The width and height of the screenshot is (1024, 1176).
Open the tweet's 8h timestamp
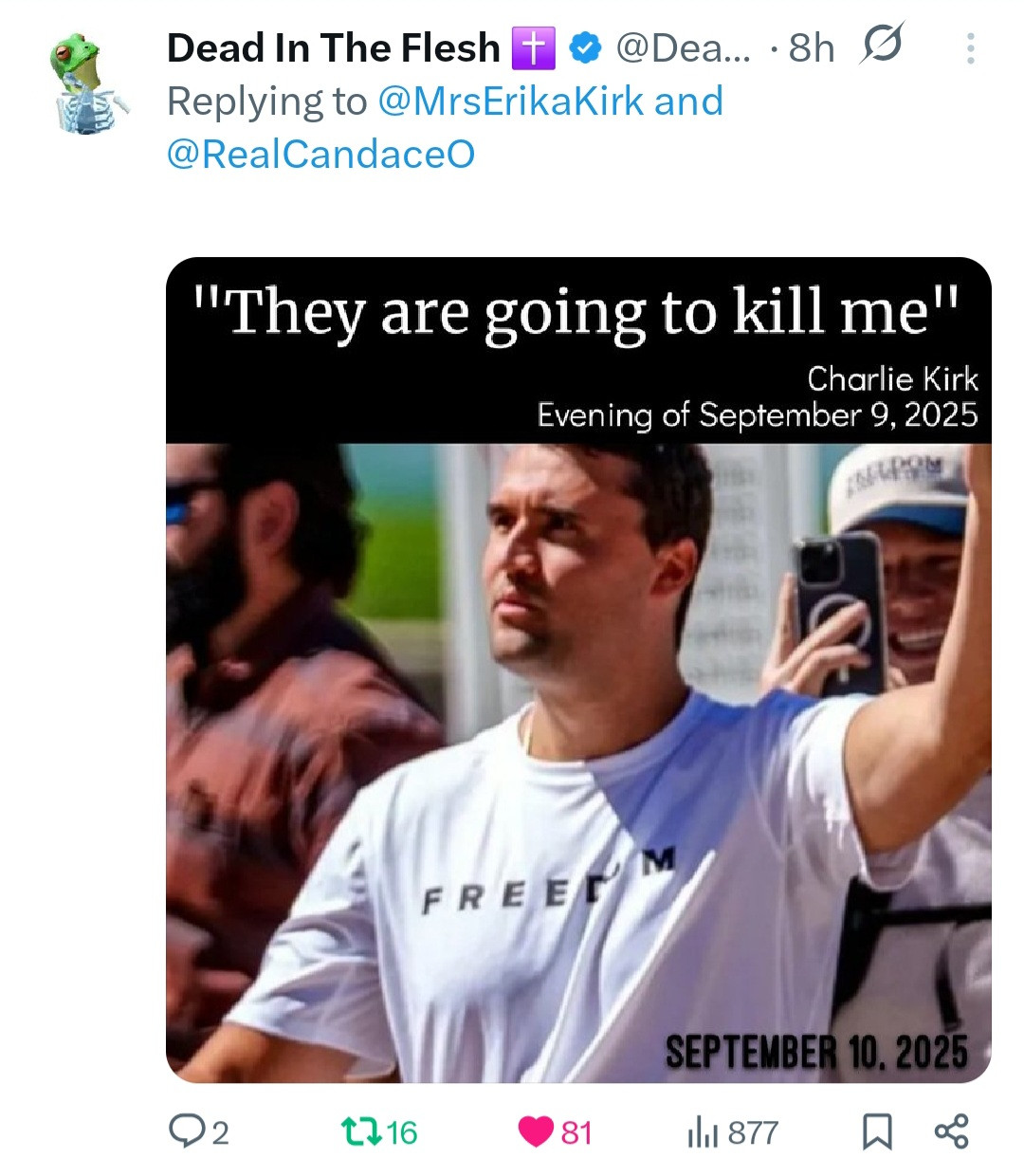[x=812, y=47]
